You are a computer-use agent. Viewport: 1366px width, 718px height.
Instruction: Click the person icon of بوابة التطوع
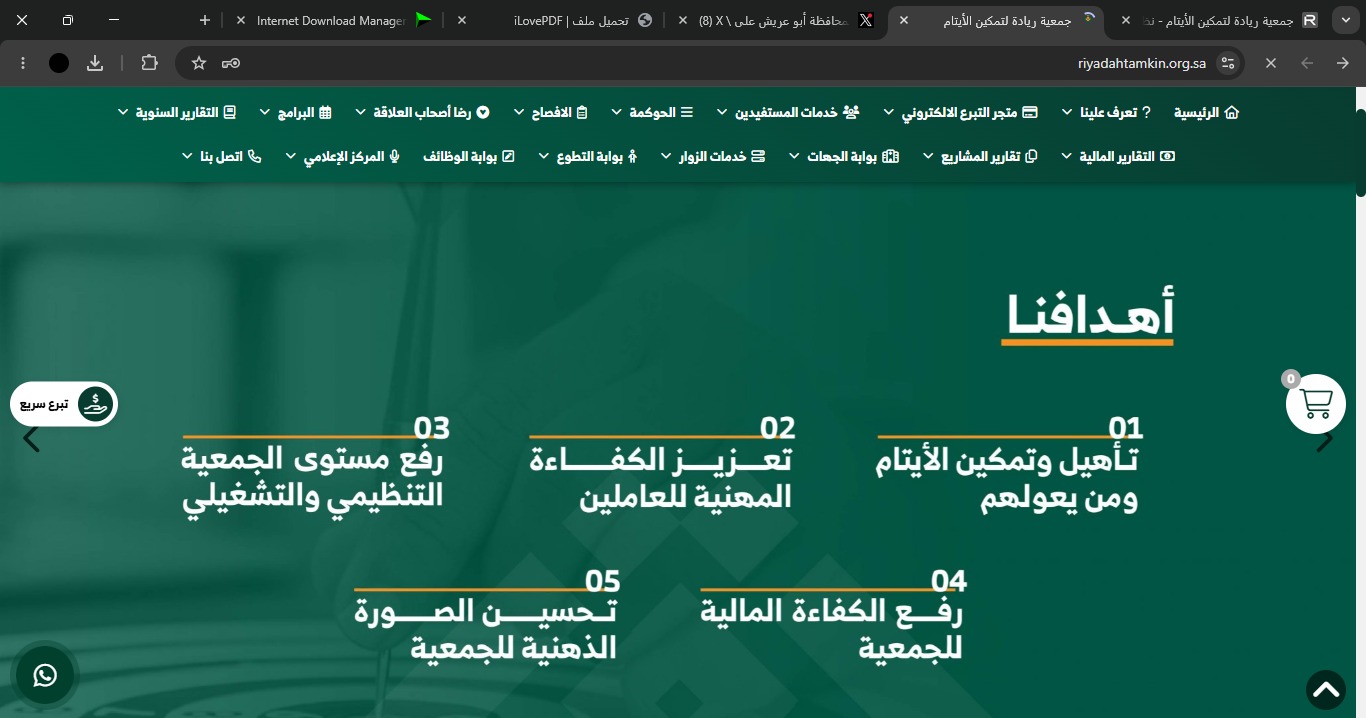(632, 156)
